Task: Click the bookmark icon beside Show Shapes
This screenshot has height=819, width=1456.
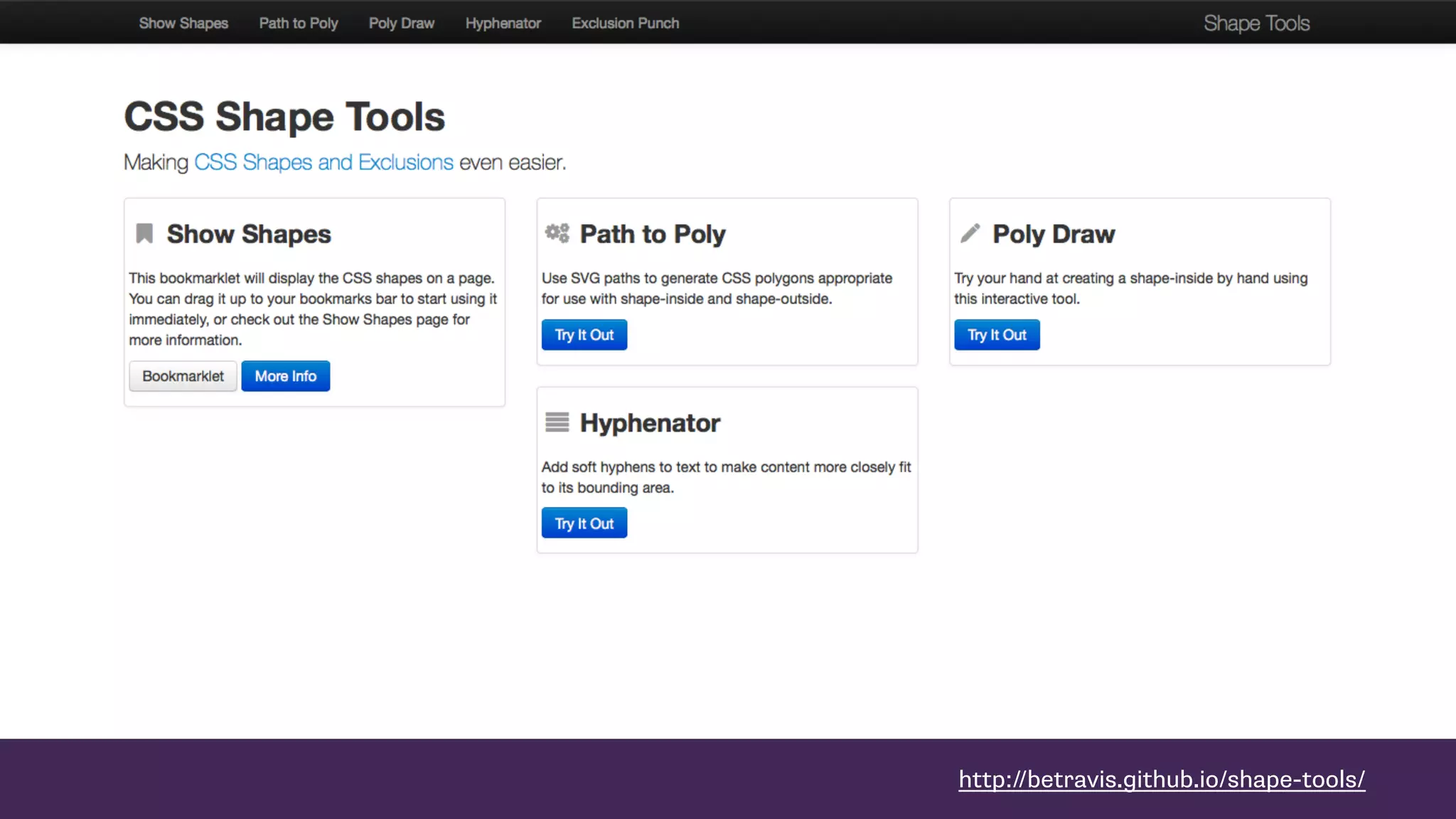Action: tap(144, 233)
